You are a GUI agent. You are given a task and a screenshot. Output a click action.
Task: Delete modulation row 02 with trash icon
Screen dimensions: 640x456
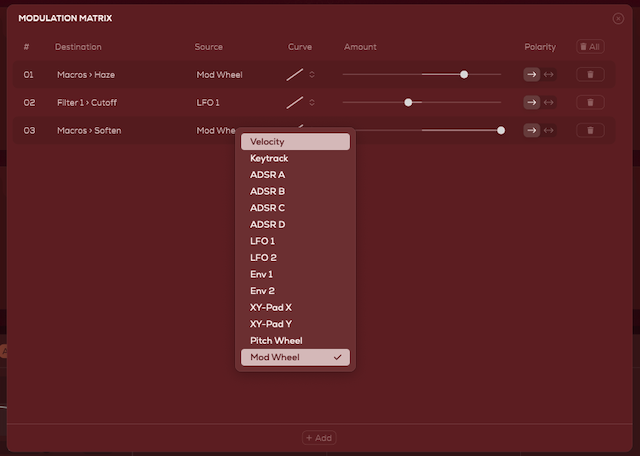(590, 102)
